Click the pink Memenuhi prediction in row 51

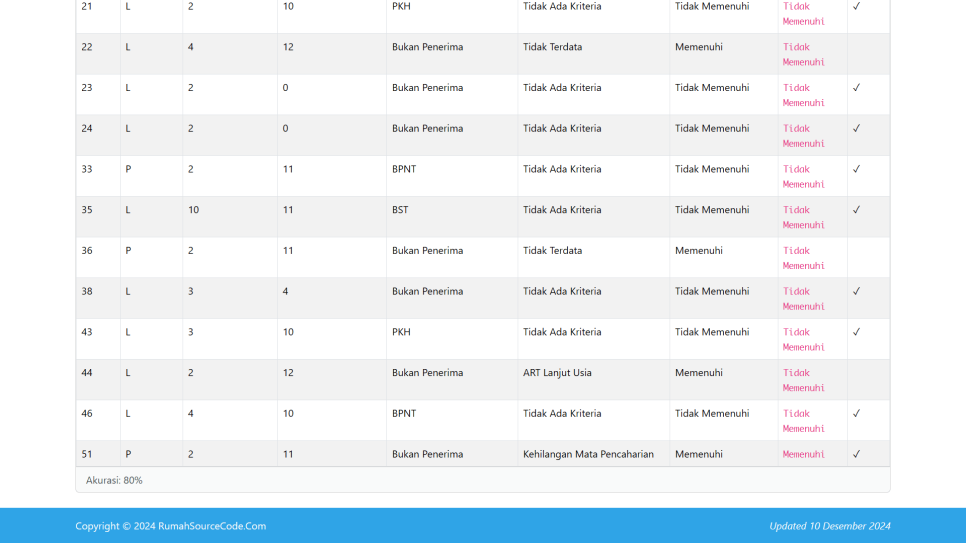(804, 455)
